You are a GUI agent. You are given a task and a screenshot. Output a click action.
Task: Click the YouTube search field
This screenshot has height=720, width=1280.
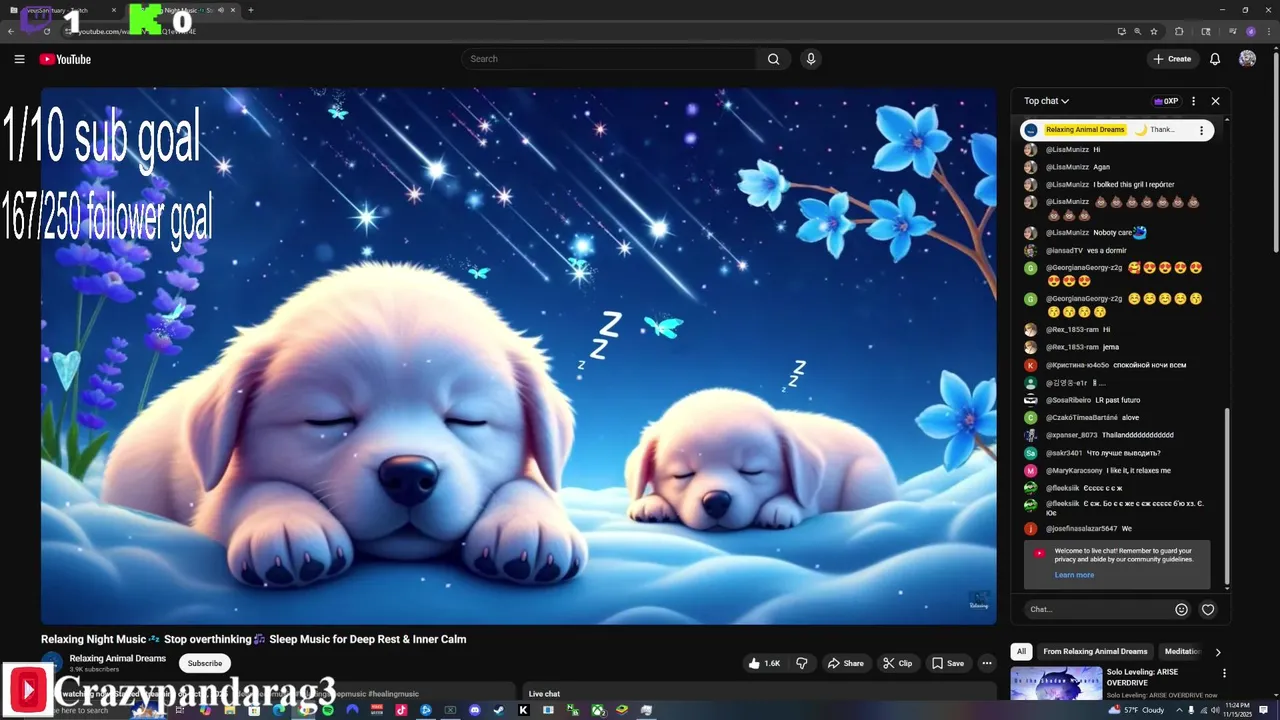coord(610,59)
